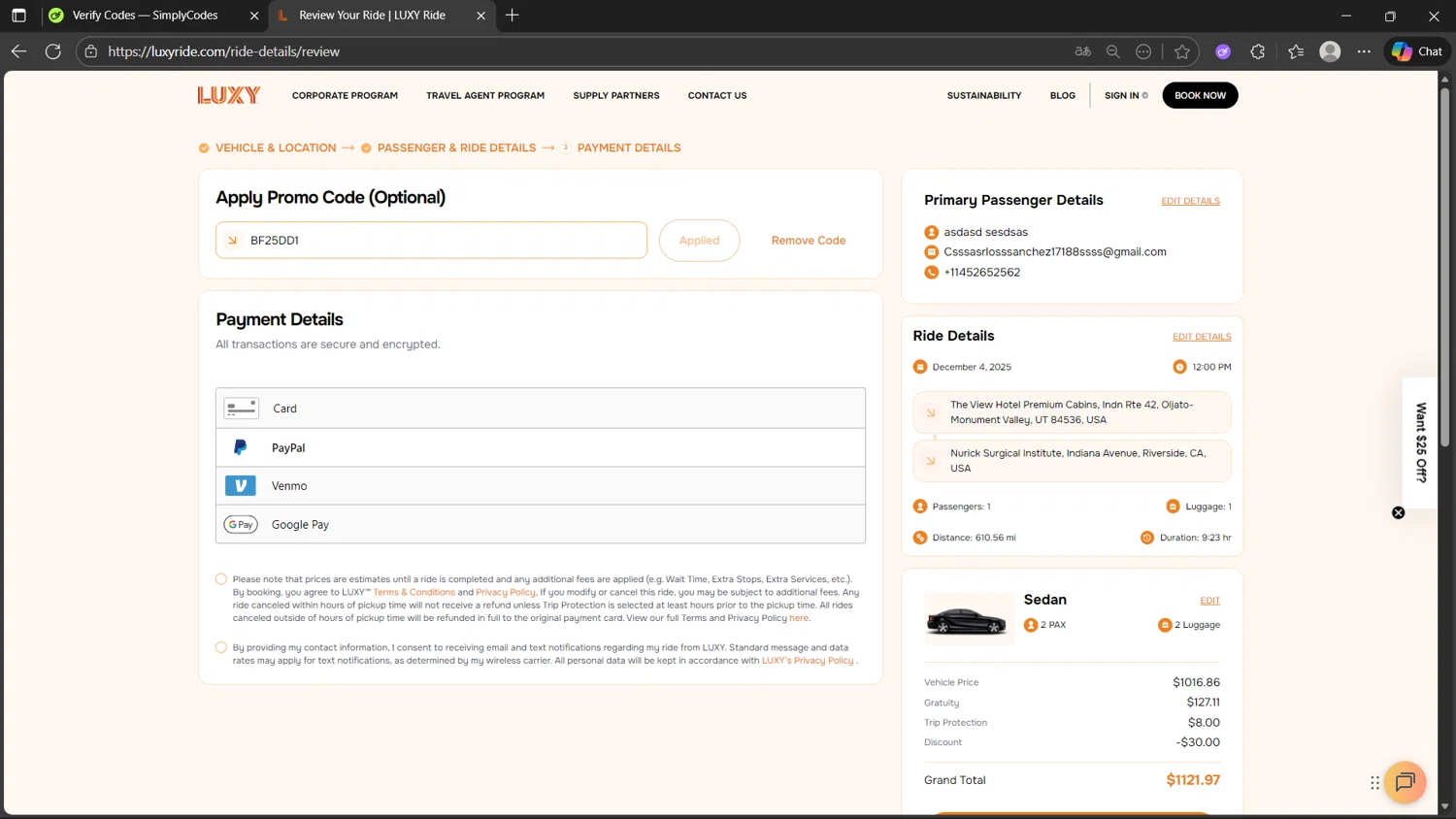
Task: Close the Review Your Ride tab
Action: pos(480,16)
